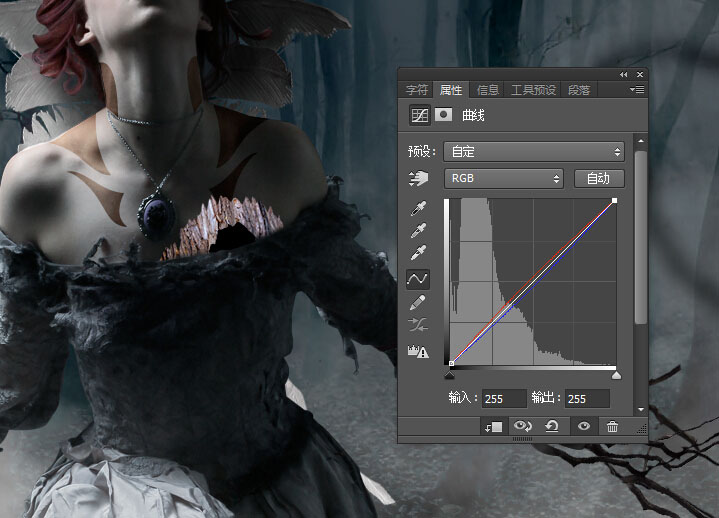Image resolution: width=719 pixels, height=518 pixels.
Task: Click the black point slider triangle
Action: [x=449, y=375]
